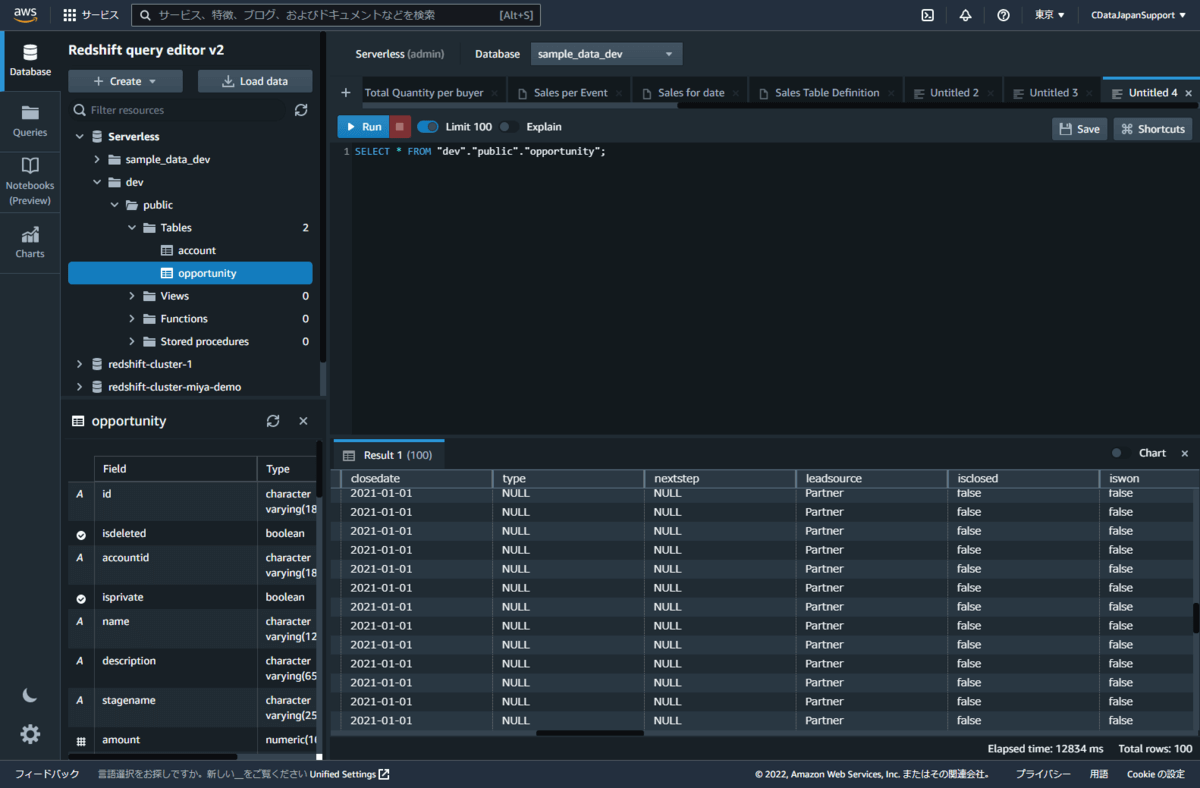
Task: Click the notifications bell icon
Action: pos(965,15)
